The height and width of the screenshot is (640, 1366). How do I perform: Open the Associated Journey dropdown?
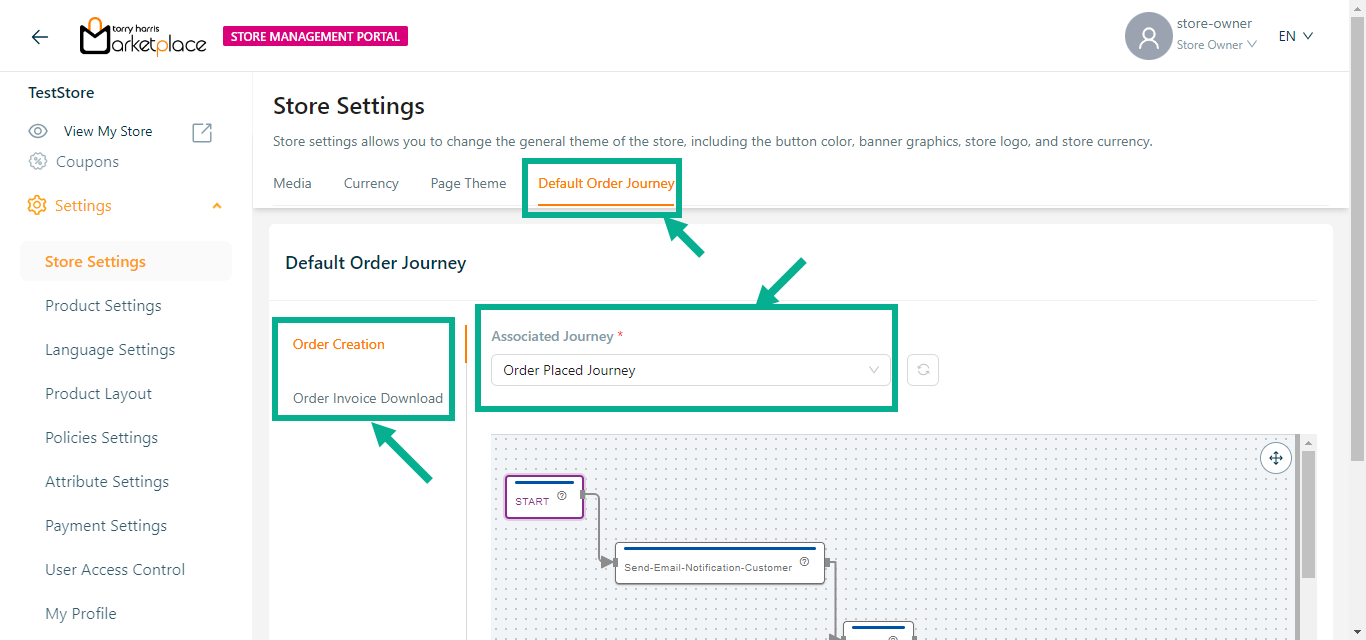690,370
